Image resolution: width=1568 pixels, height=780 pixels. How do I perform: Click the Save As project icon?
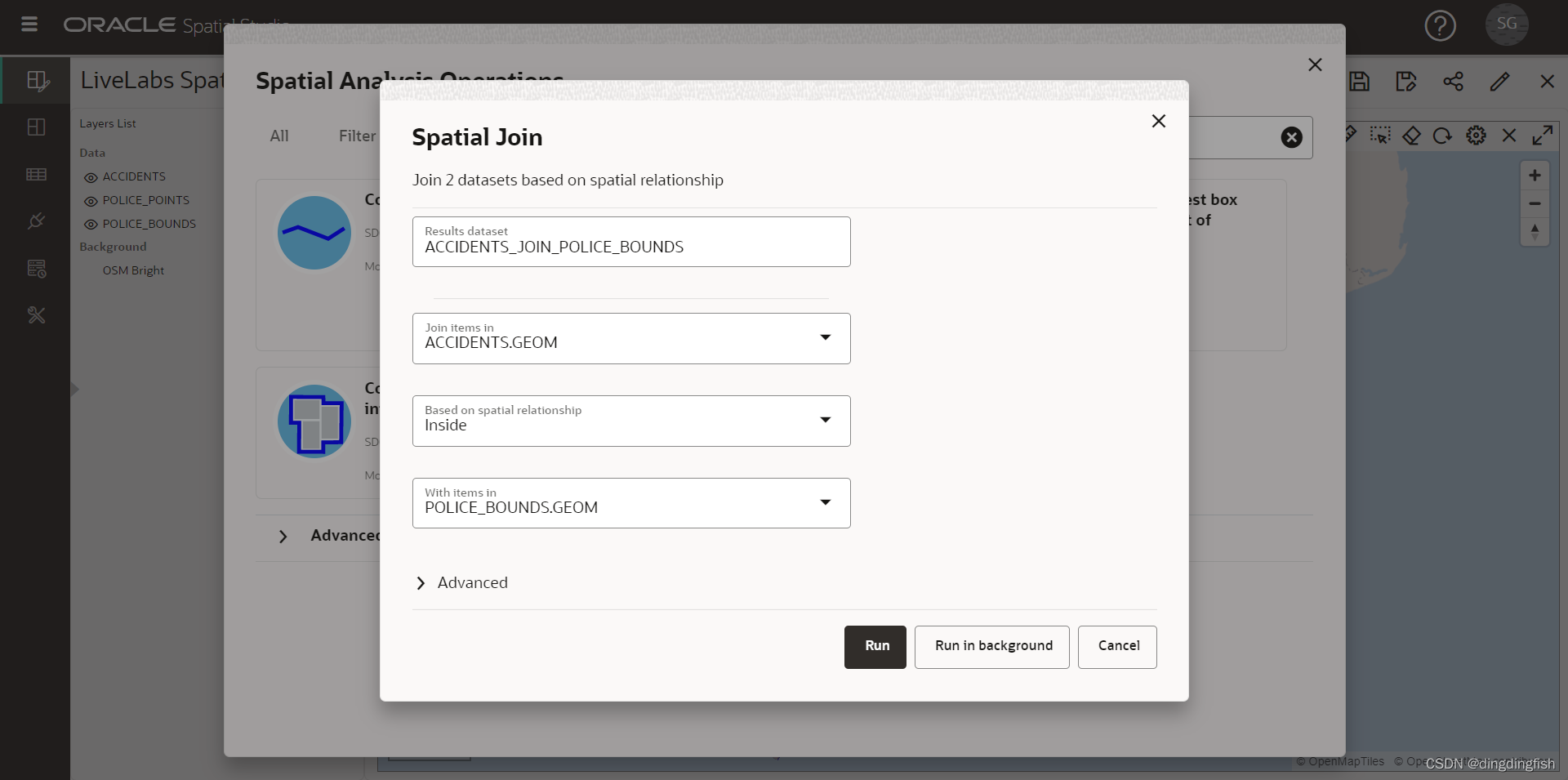point(1405,82)
